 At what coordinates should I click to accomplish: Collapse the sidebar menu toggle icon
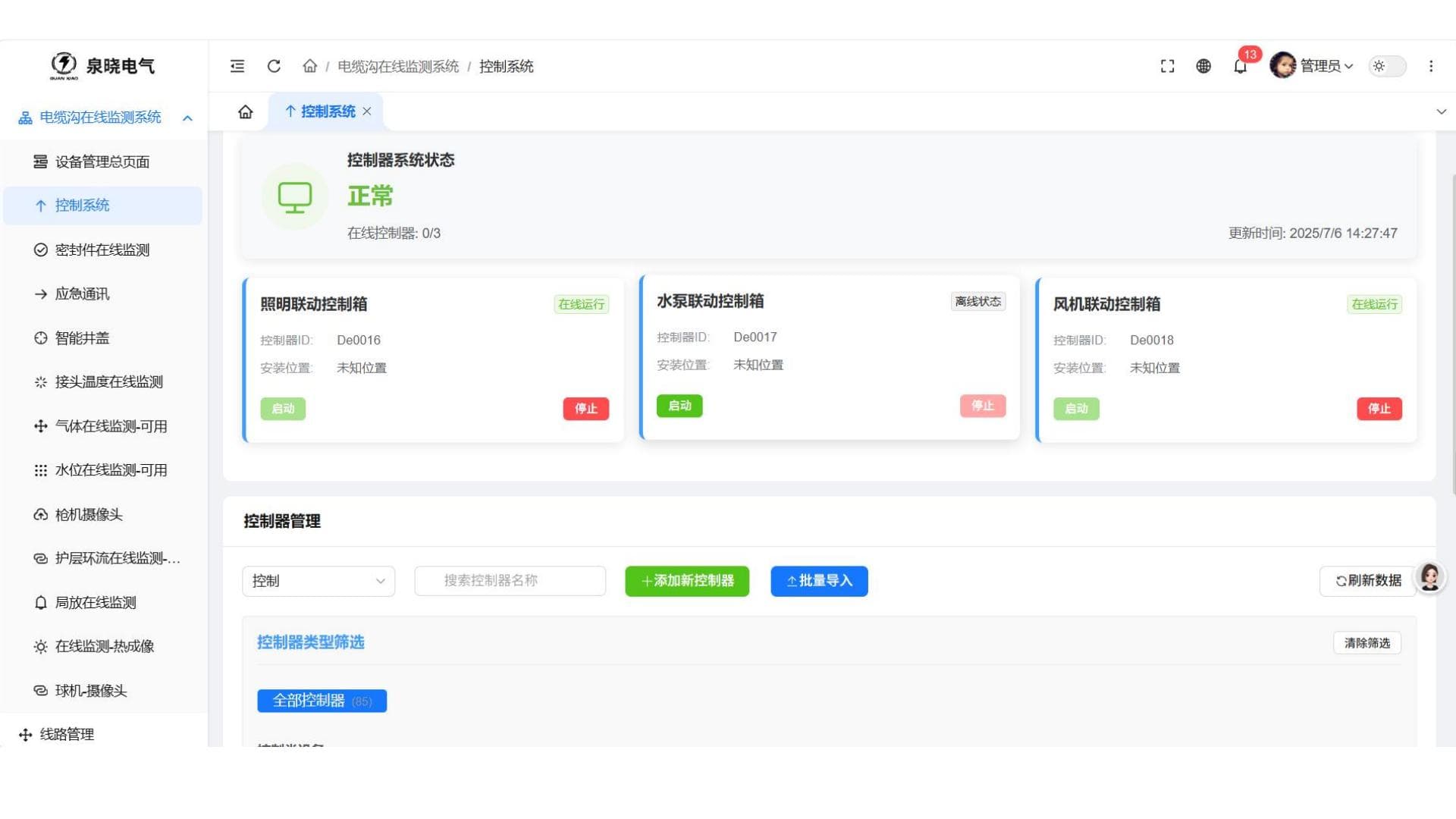click(237, 66)
